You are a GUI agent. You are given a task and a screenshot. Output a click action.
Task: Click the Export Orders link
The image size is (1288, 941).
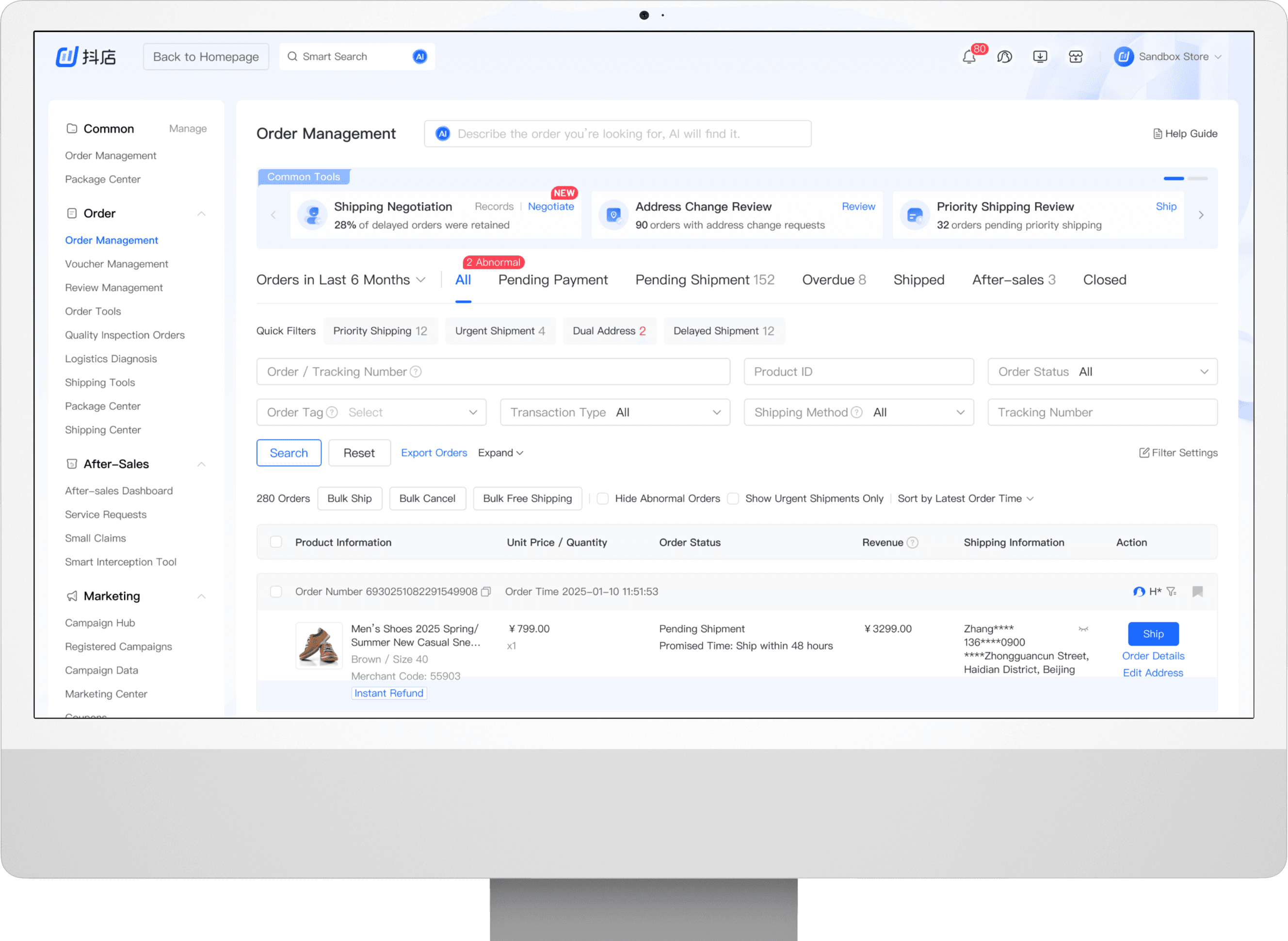point(434,453)
